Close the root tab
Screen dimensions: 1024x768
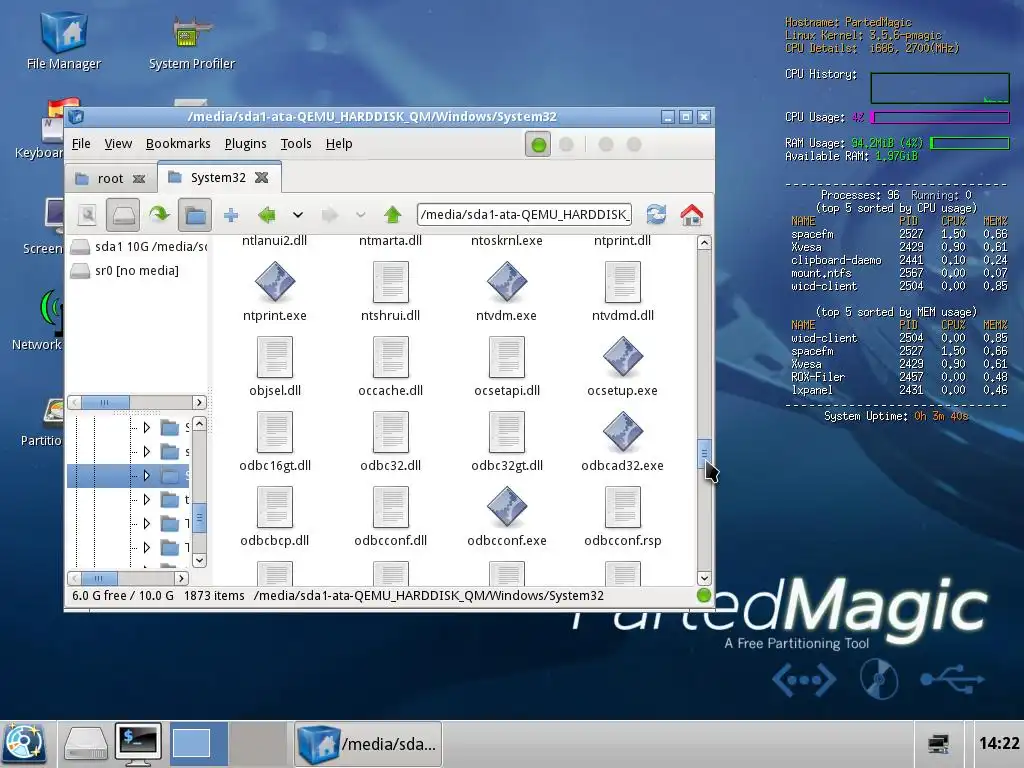139,178
